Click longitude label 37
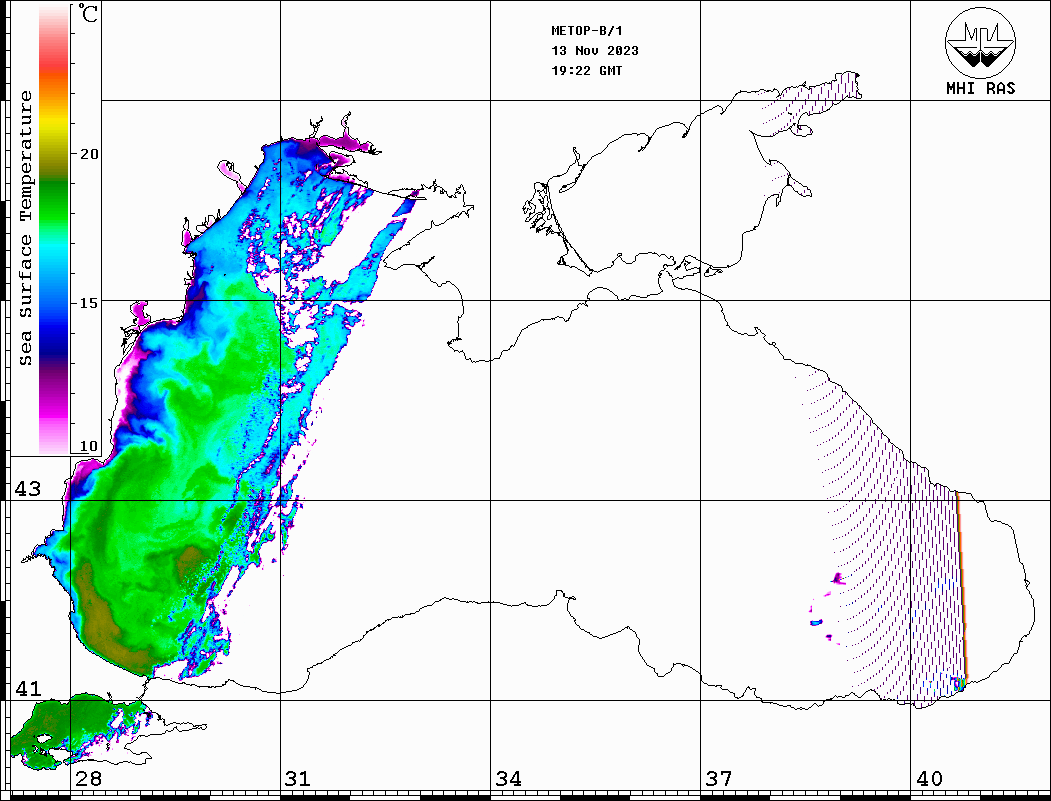The image size is (1051, 801). 719,779
